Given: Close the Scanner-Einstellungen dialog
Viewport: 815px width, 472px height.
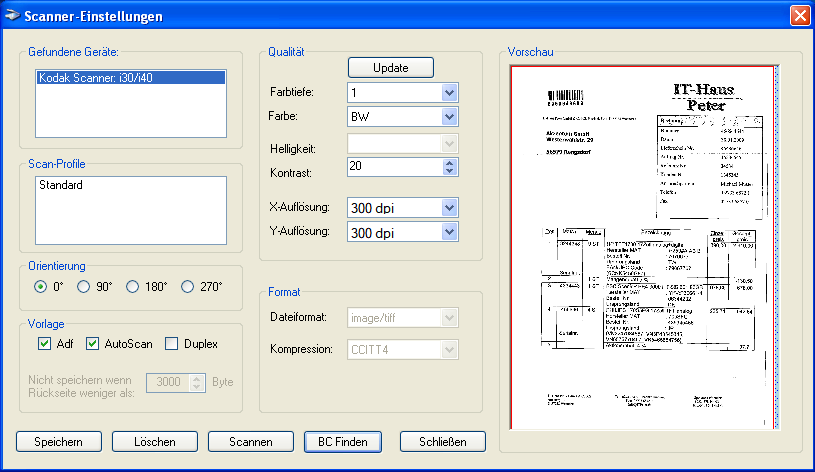Looking at the screenshot, I should (x=800, y=16).
